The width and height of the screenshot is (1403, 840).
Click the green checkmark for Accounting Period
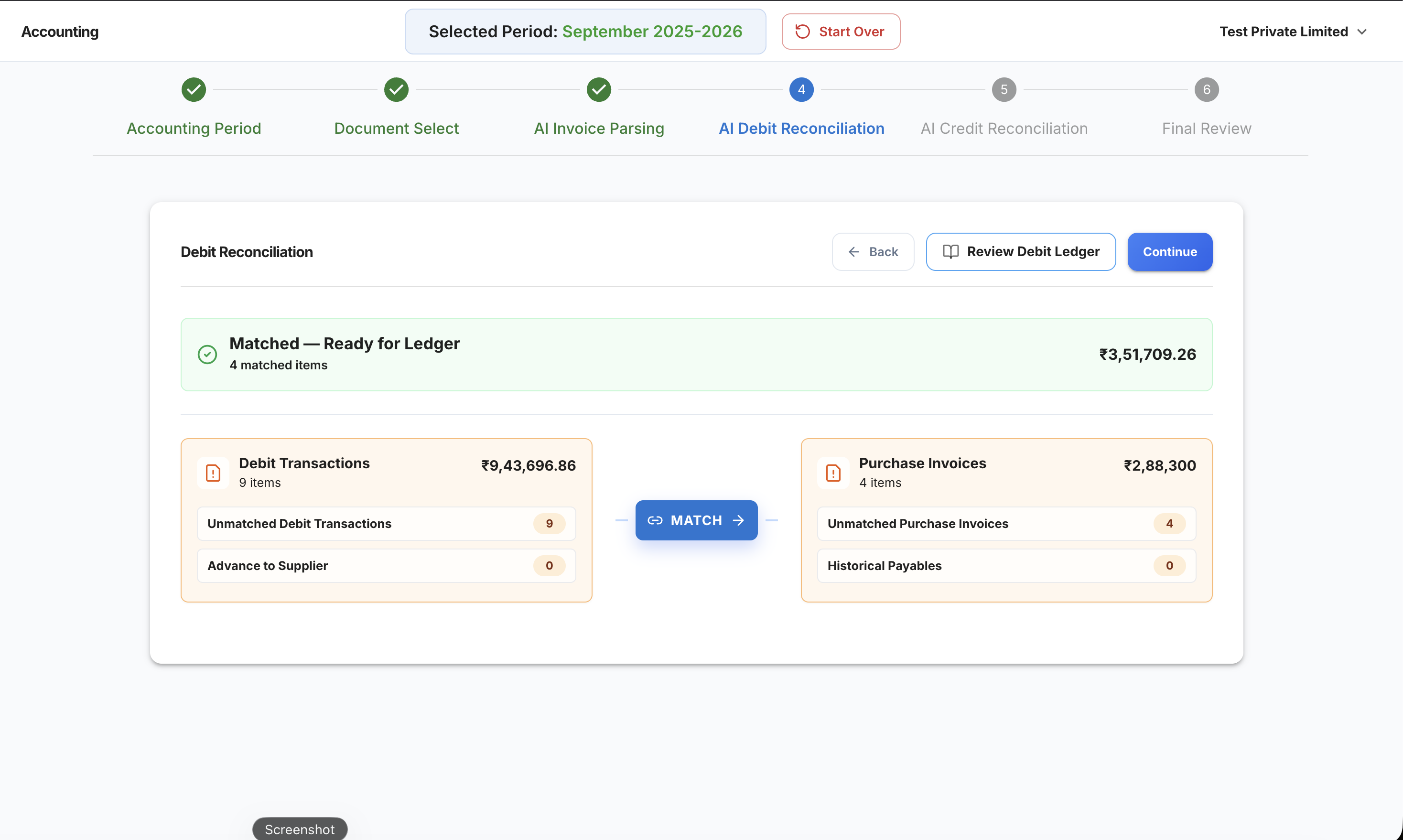pos(194,89)
